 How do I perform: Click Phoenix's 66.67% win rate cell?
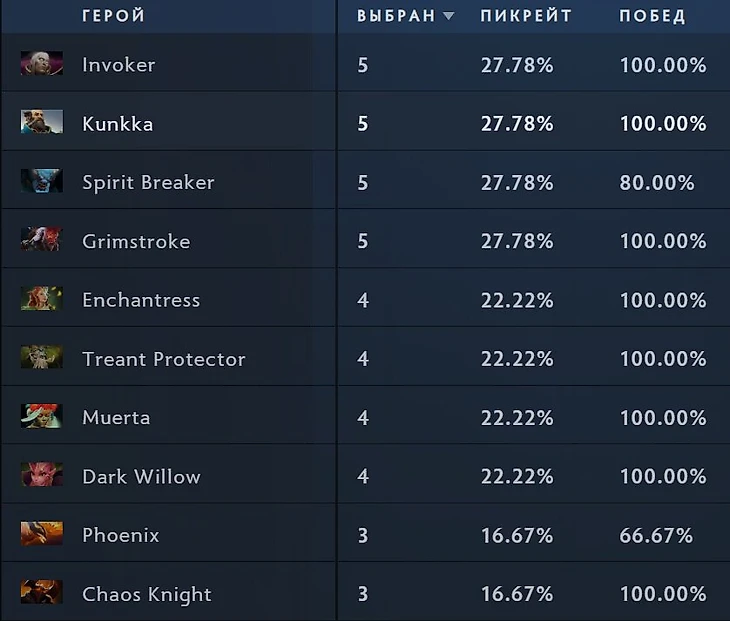tap(656, 535)
